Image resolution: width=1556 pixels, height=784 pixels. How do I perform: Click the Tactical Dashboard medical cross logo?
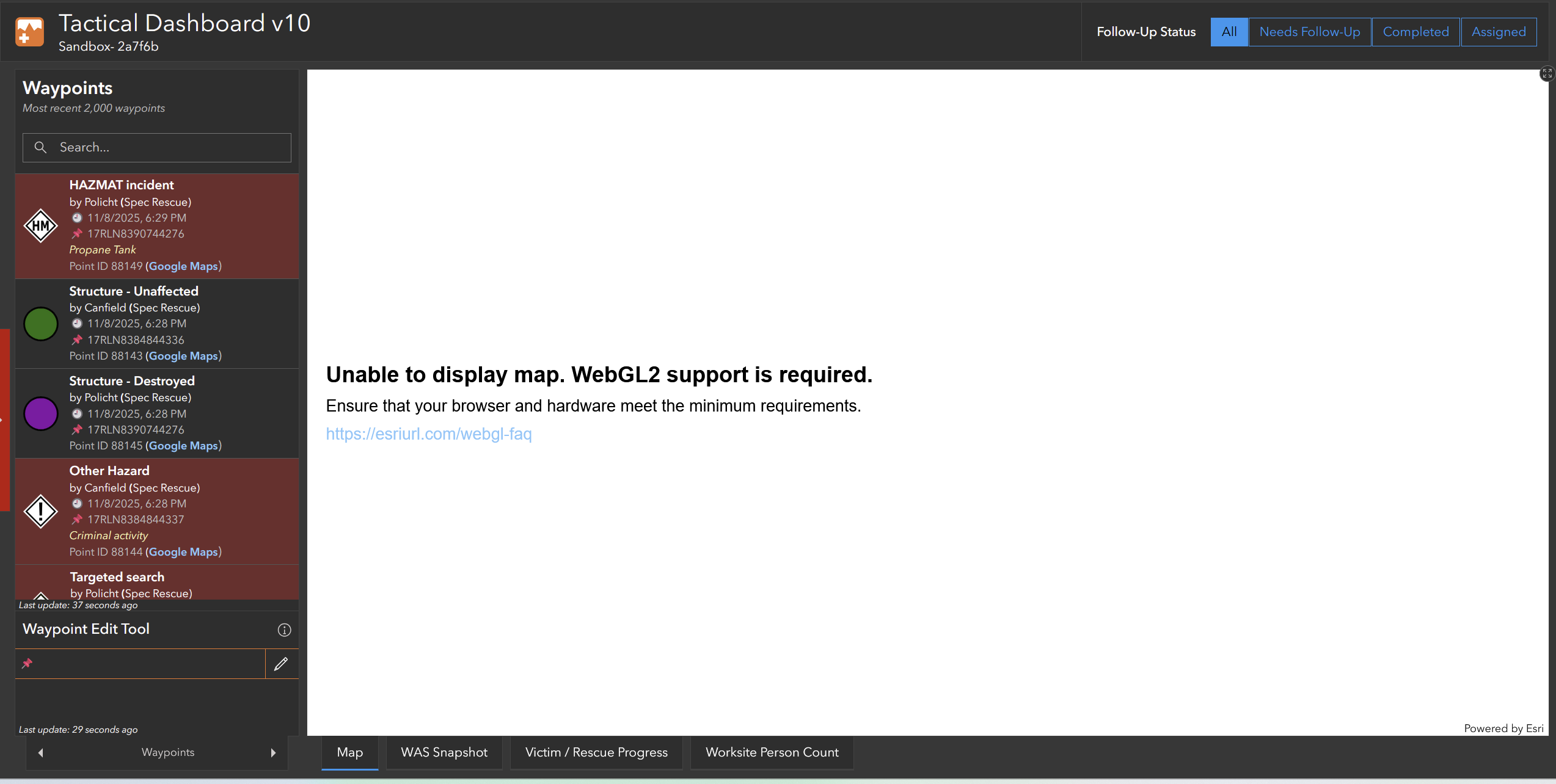click(x=29, y=31)
